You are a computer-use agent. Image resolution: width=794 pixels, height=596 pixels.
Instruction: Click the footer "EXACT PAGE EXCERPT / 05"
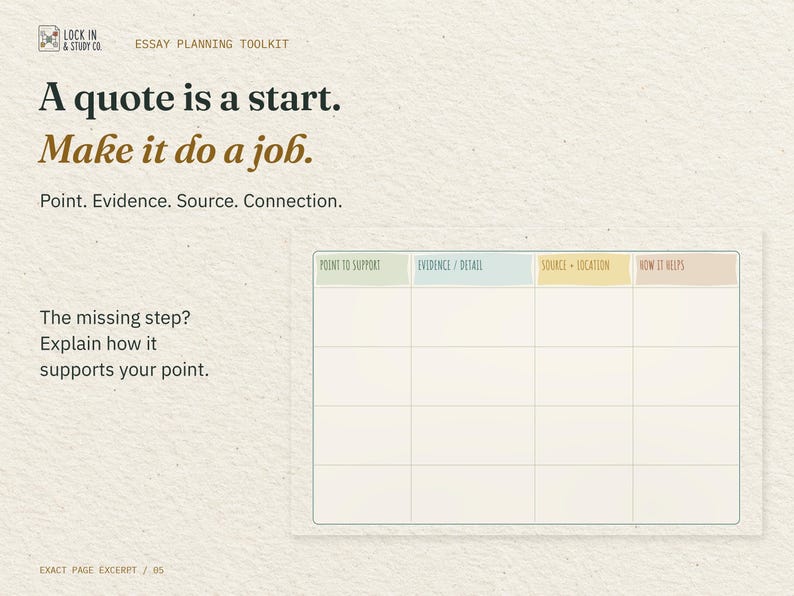point(102,570)
